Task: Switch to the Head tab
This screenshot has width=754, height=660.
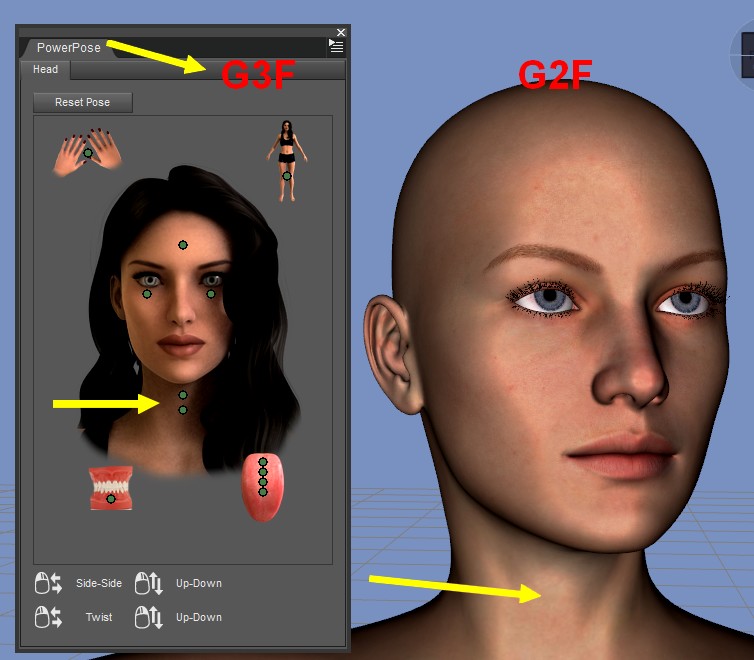Action: click(x=46, y=69)
